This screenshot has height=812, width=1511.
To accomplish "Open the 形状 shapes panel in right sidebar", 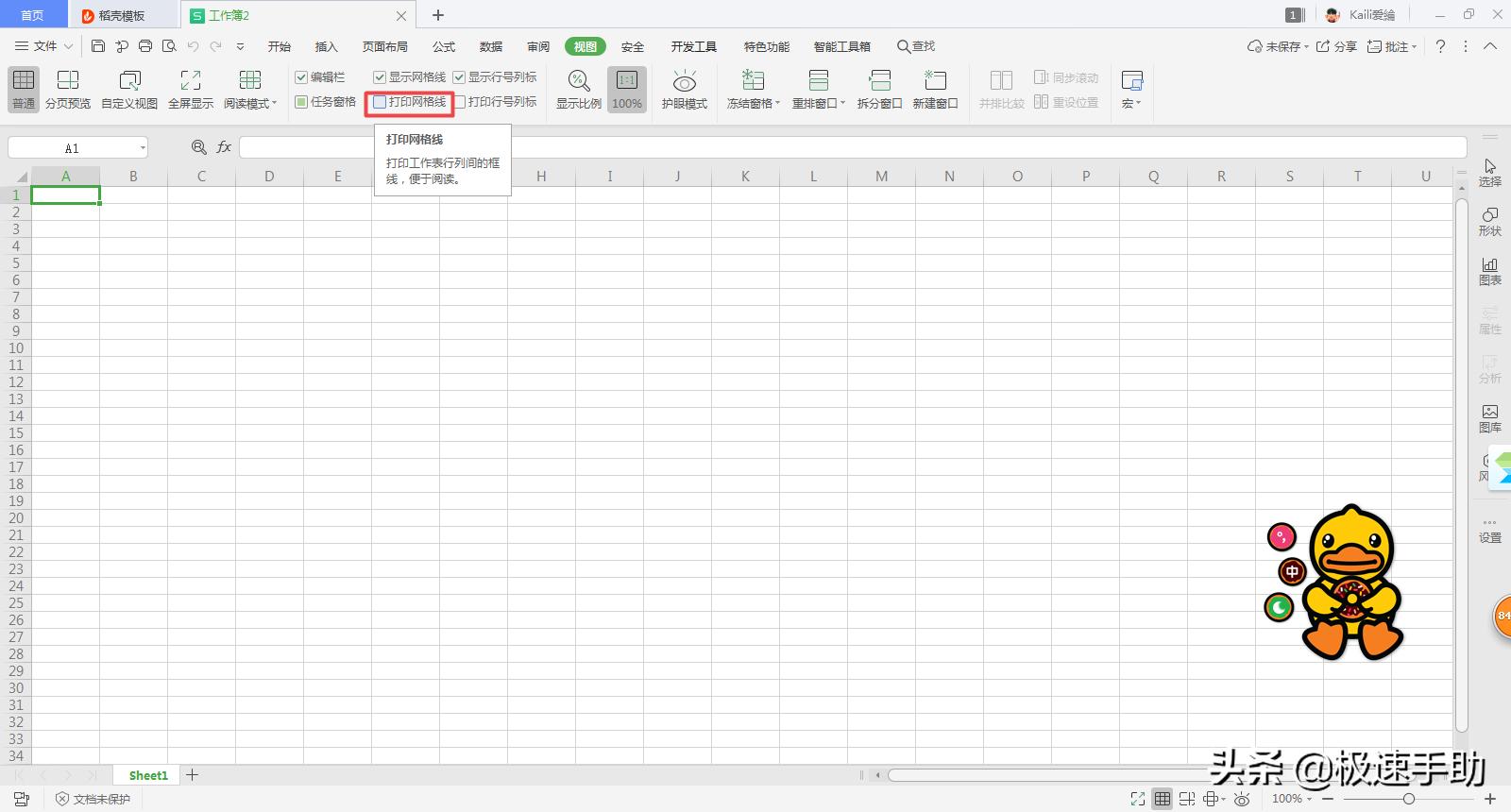I will point(1490,222).
